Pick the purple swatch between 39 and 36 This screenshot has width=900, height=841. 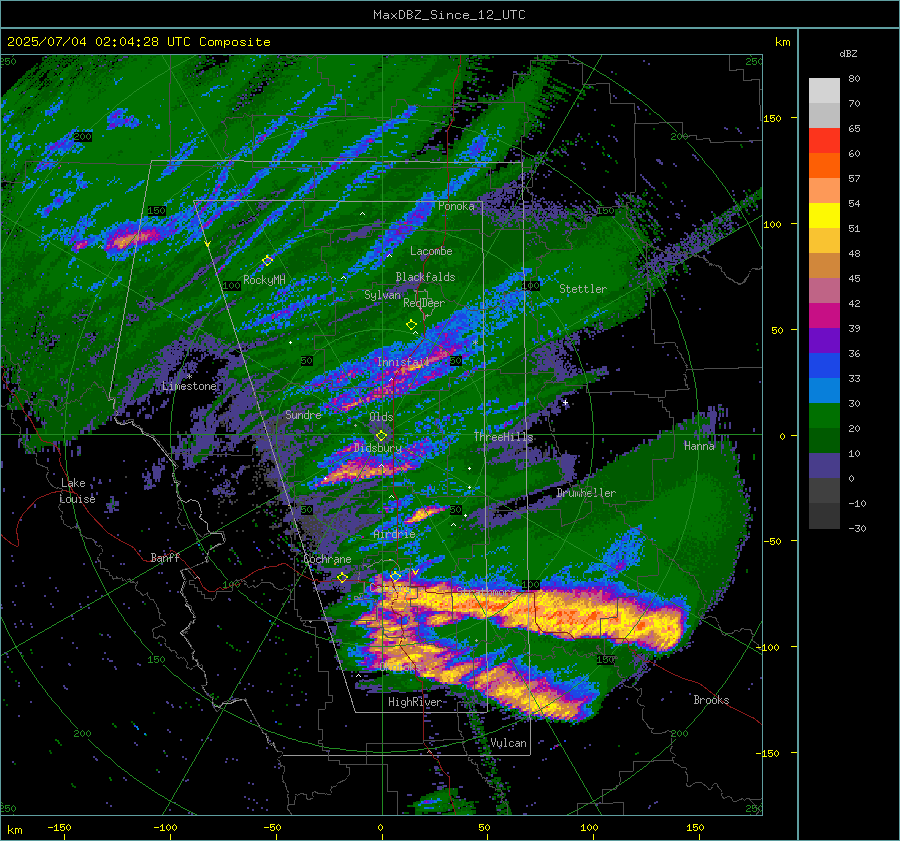coord(824,341)
